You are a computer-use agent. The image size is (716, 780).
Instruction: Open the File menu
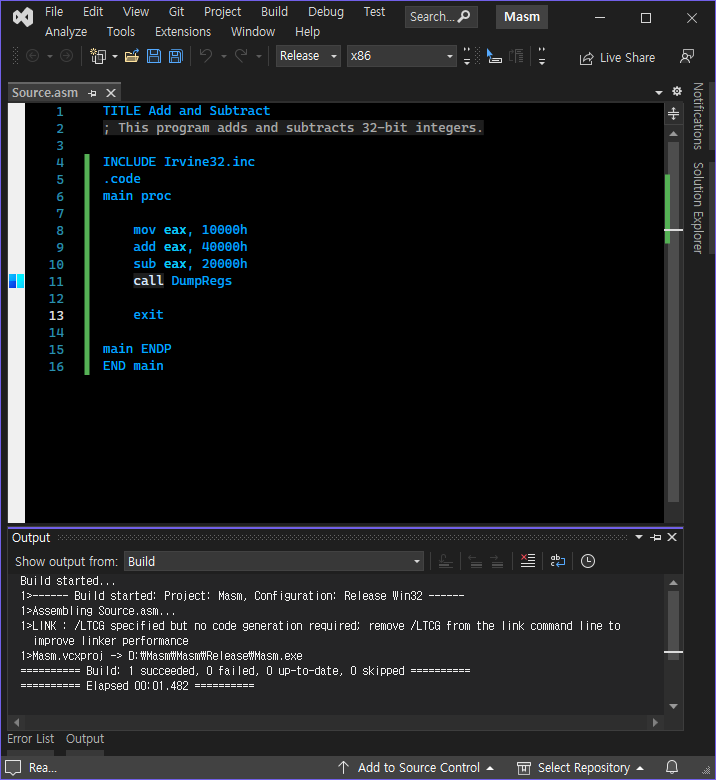tap(54, 11)
